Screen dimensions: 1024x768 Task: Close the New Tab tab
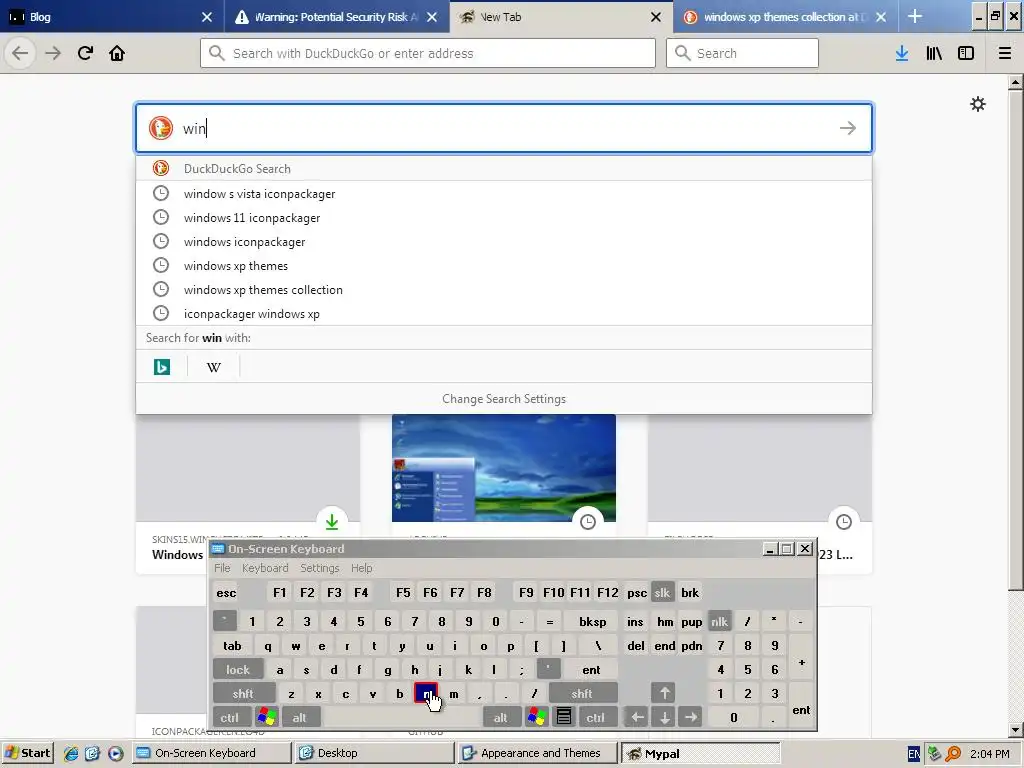(x=656, y=17)
